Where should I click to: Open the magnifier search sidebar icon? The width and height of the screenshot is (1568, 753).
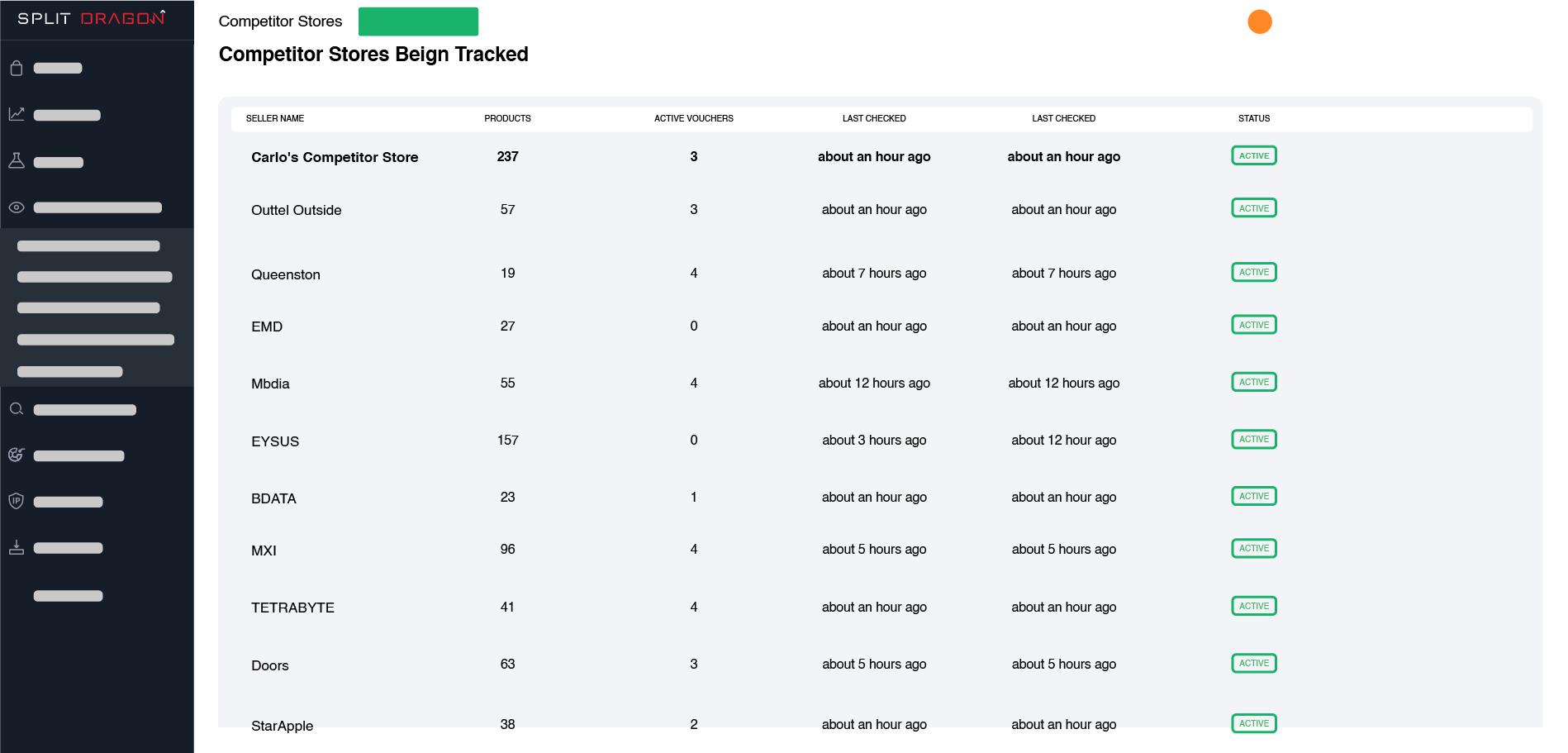coord(17,409)
